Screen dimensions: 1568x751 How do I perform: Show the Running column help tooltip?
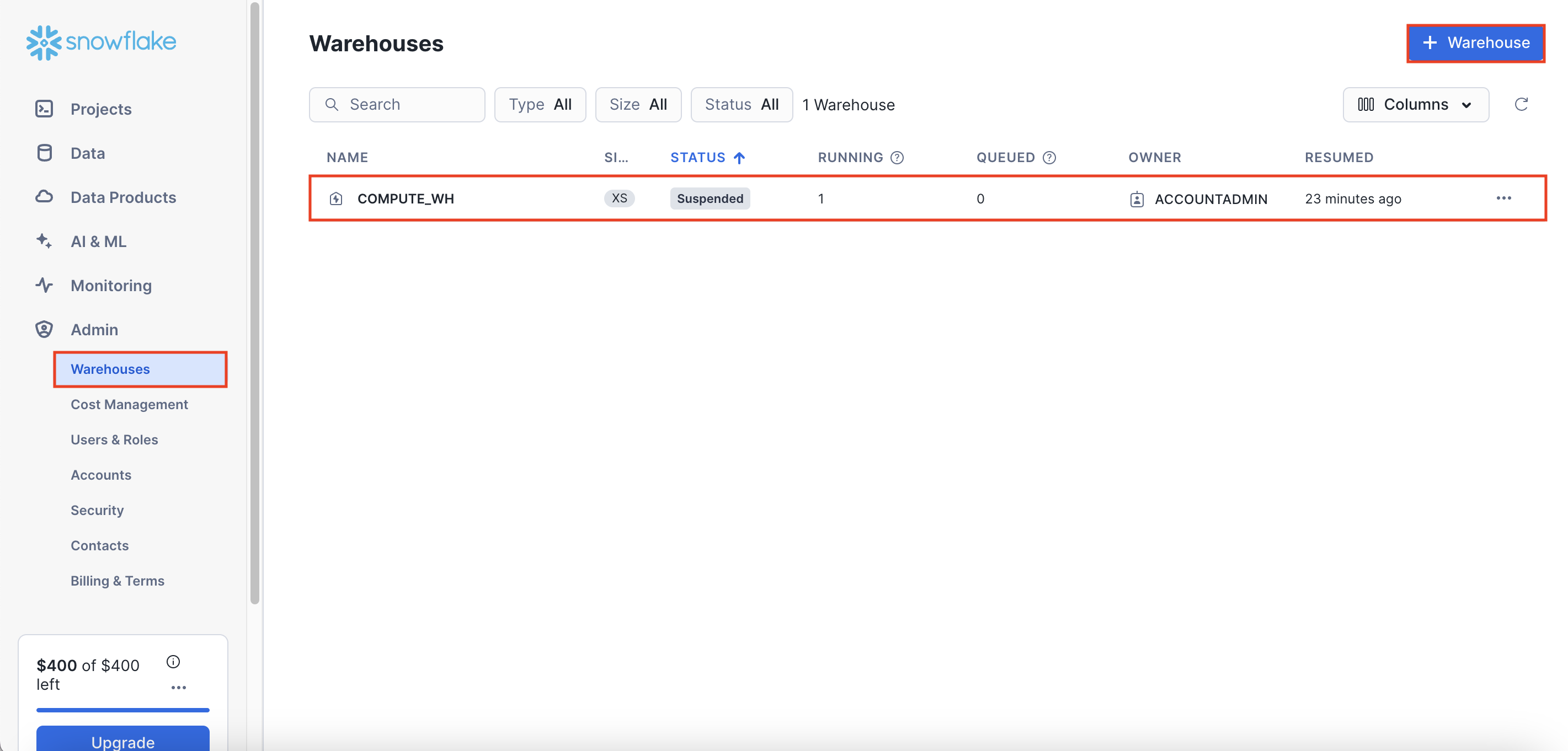tap(897, 158)
